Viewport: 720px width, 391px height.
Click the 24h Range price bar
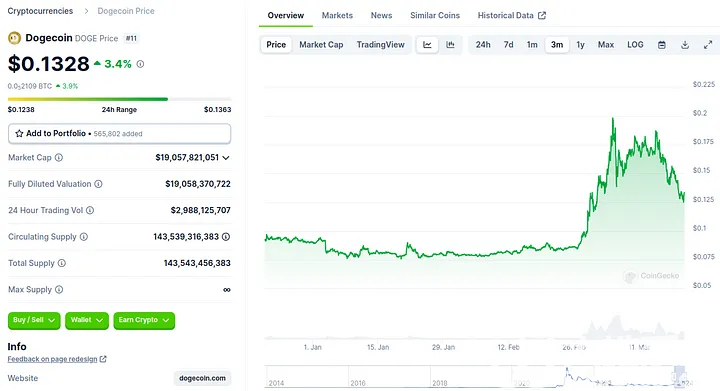pyautogui.click(x=119, y=99)
